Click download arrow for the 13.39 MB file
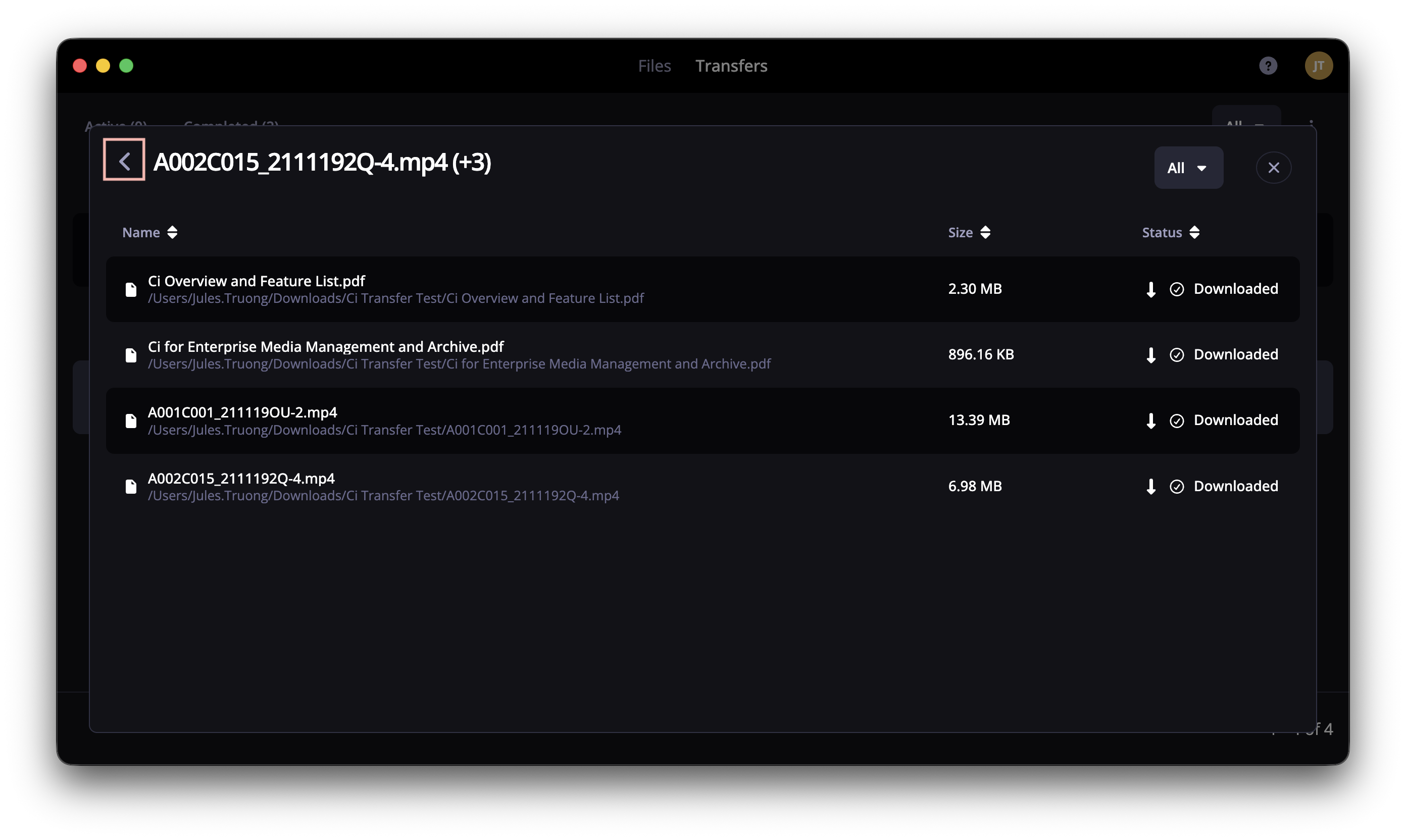The image size is (1406, 840). point(1150,421)
